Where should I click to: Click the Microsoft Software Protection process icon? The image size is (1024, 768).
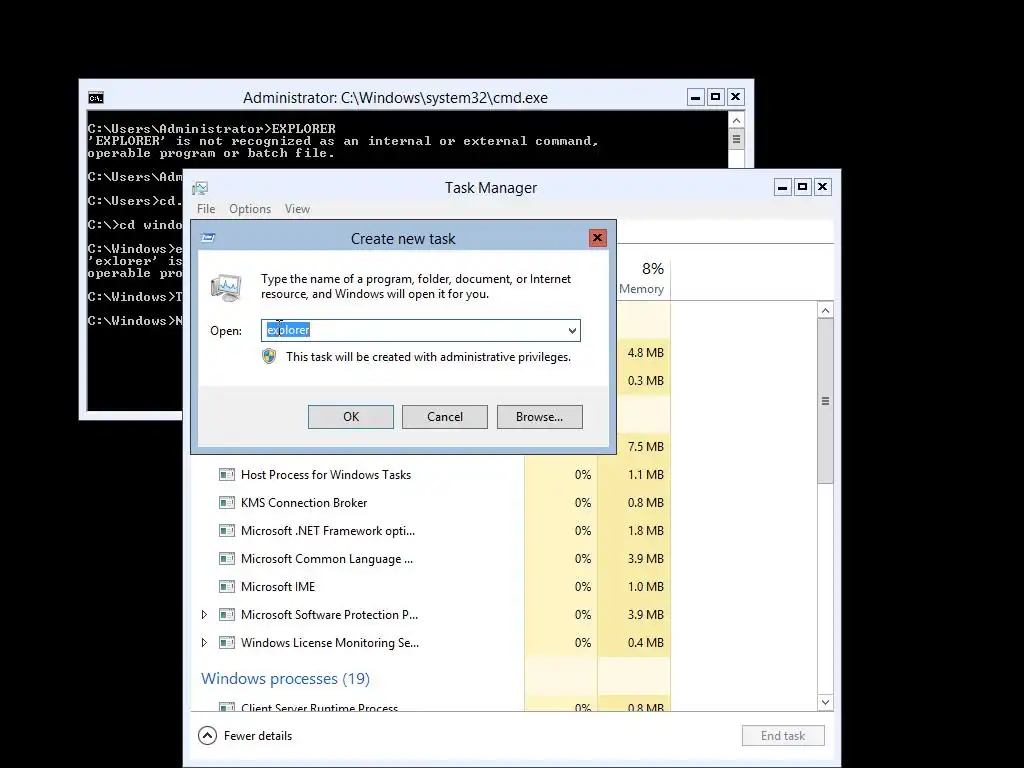click(227, 615)
